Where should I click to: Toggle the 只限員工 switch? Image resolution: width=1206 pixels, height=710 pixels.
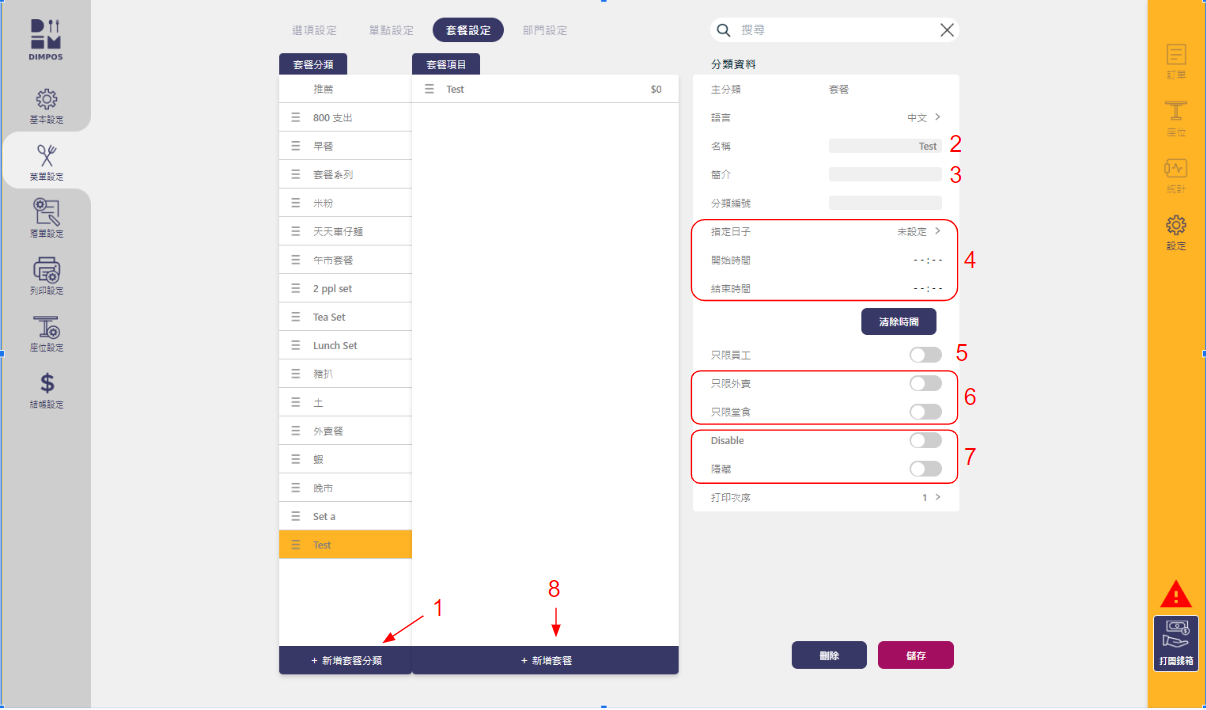(x=925, y=355)
